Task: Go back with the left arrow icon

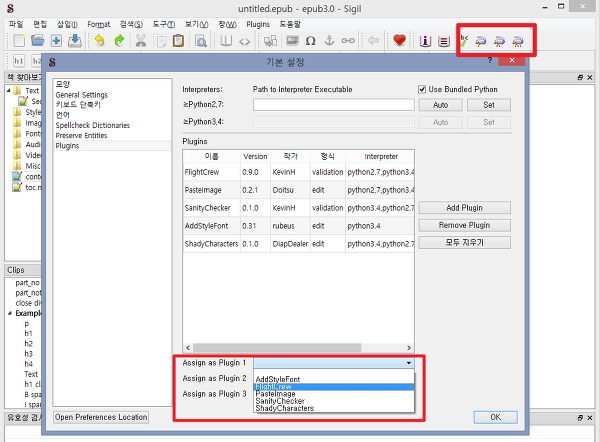Action: pyautogui.click(x=373, y=40)
